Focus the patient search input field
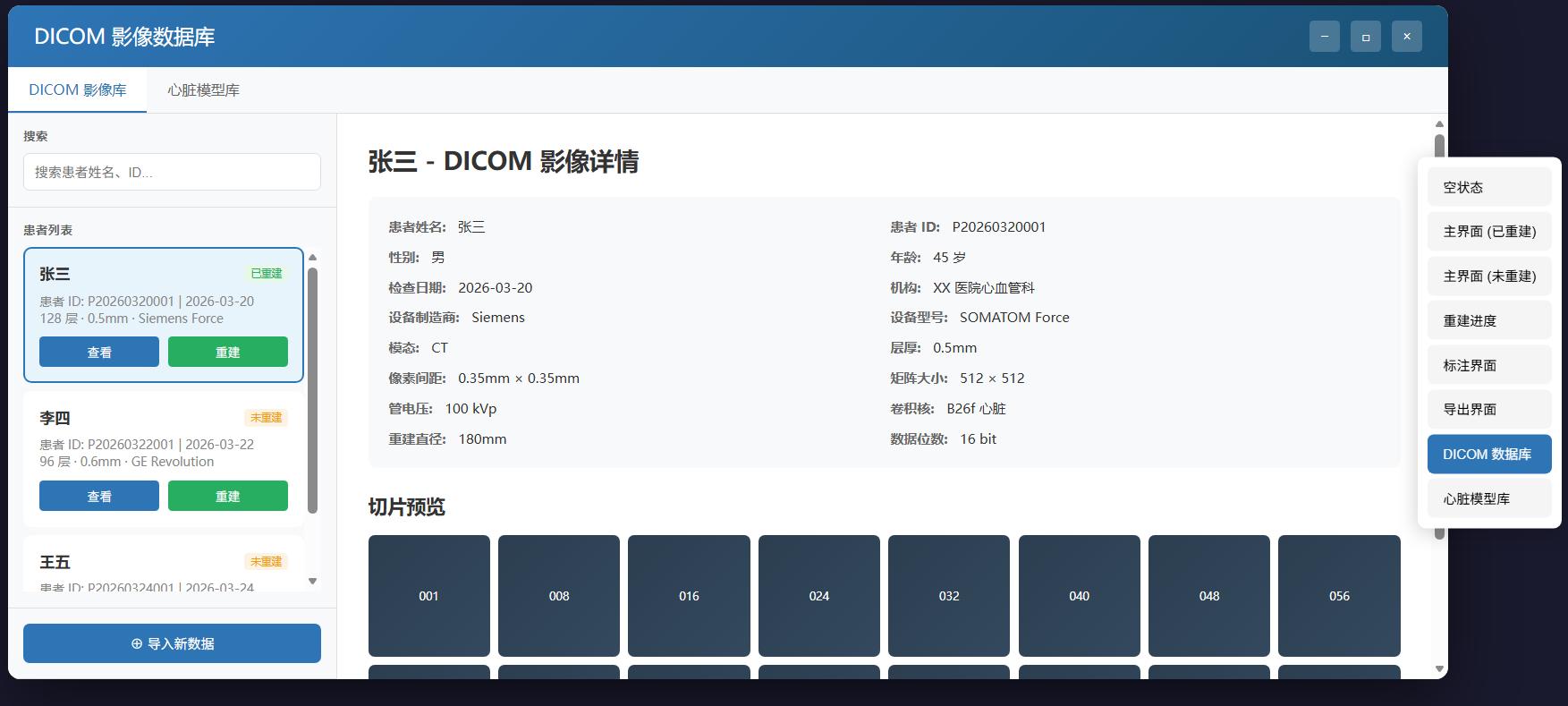The image size is (1568, 706). tap(172, 172)
